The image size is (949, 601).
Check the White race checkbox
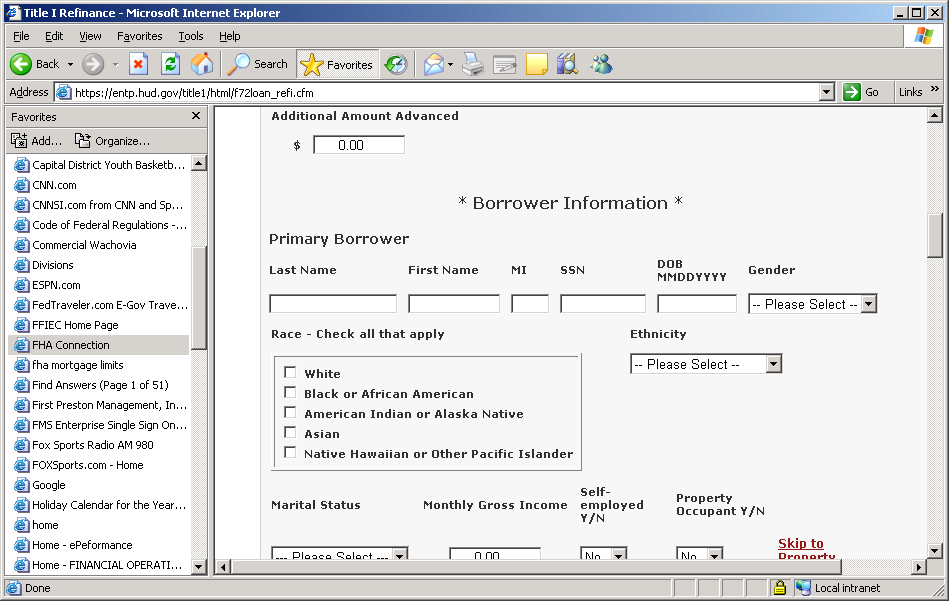[290, 373]
